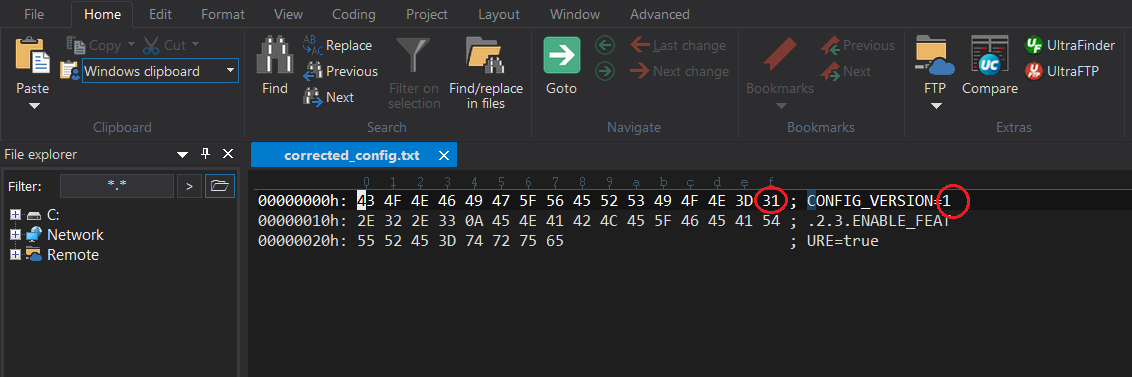Click the Bookmarks icon
Screen dimensions: 1132x377
(779, 56)
